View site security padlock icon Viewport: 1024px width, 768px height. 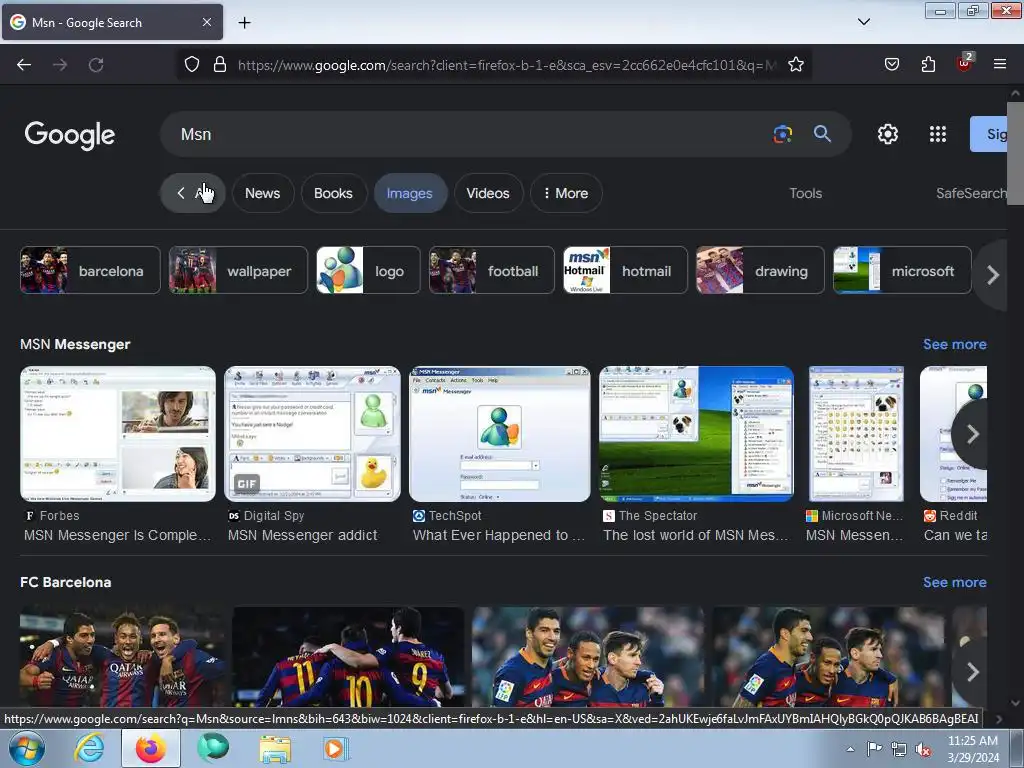[x=220, y=64]
